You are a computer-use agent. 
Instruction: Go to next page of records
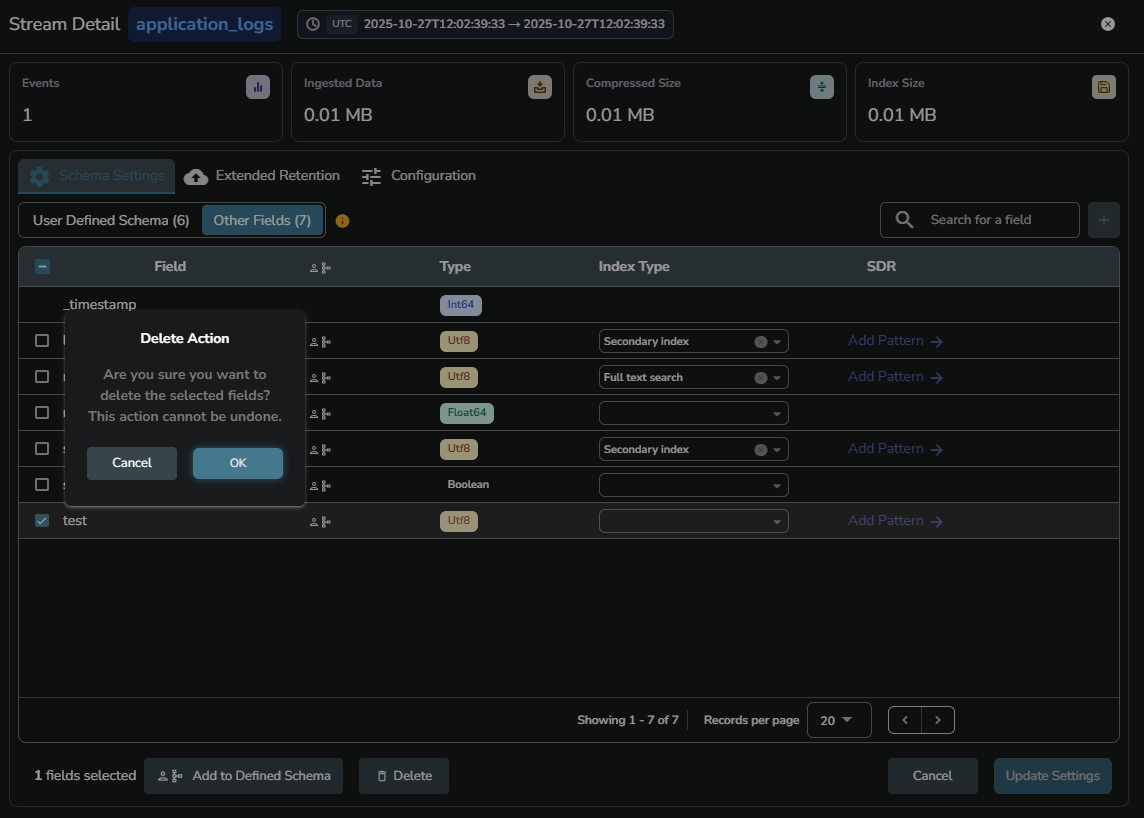(938, 720)
